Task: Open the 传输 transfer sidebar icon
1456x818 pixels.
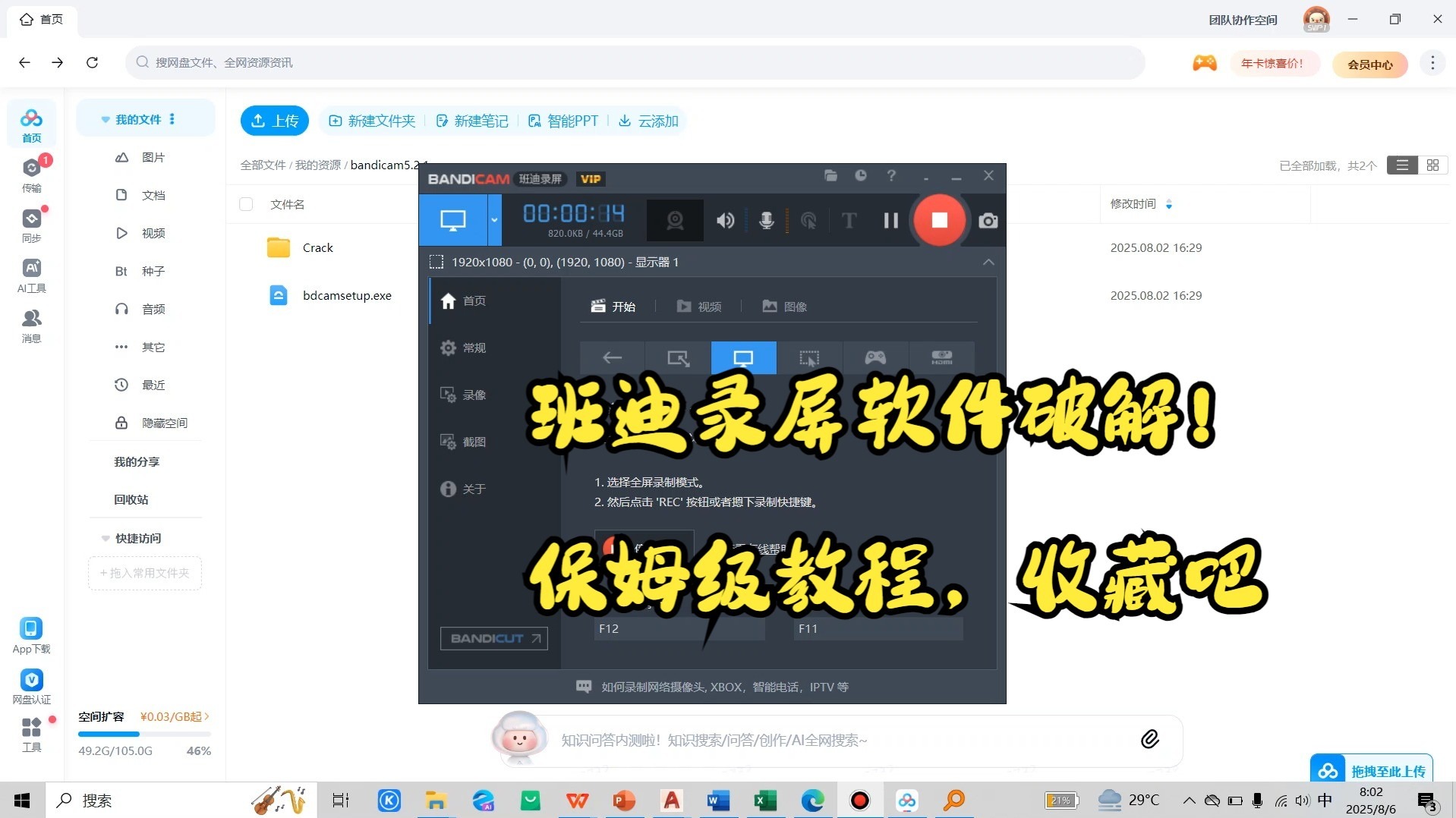Action: pos(31,175)
